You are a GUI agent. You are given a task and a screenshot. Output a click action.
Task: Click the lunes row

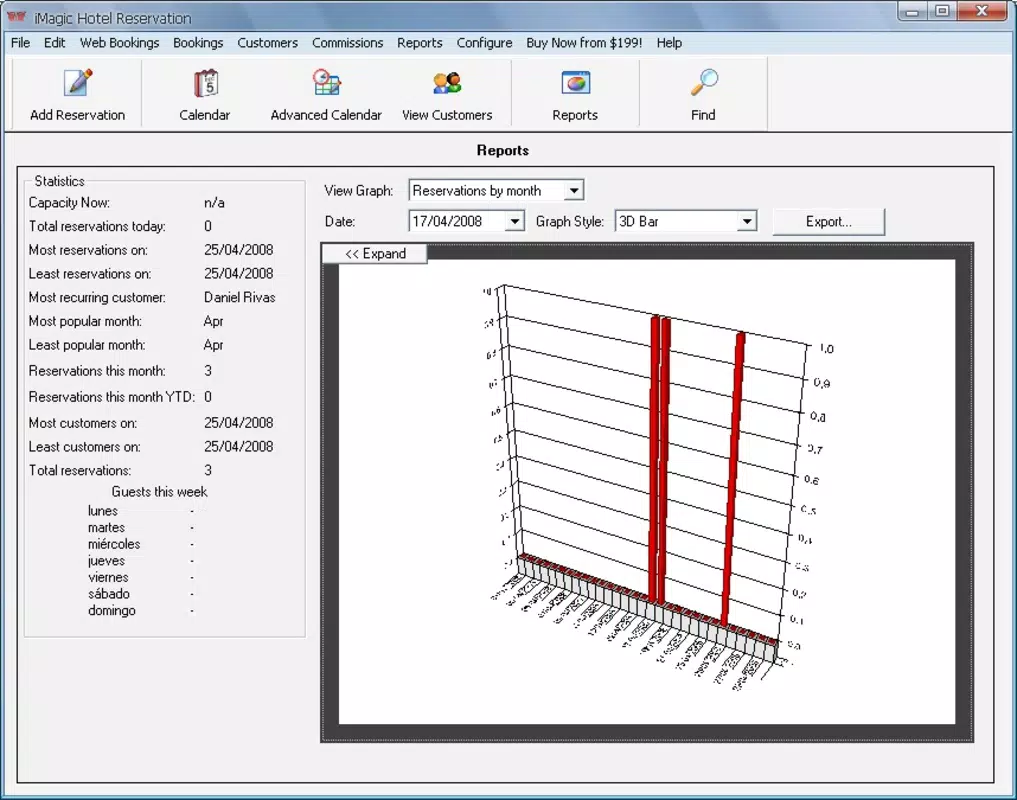coord(141,511)
